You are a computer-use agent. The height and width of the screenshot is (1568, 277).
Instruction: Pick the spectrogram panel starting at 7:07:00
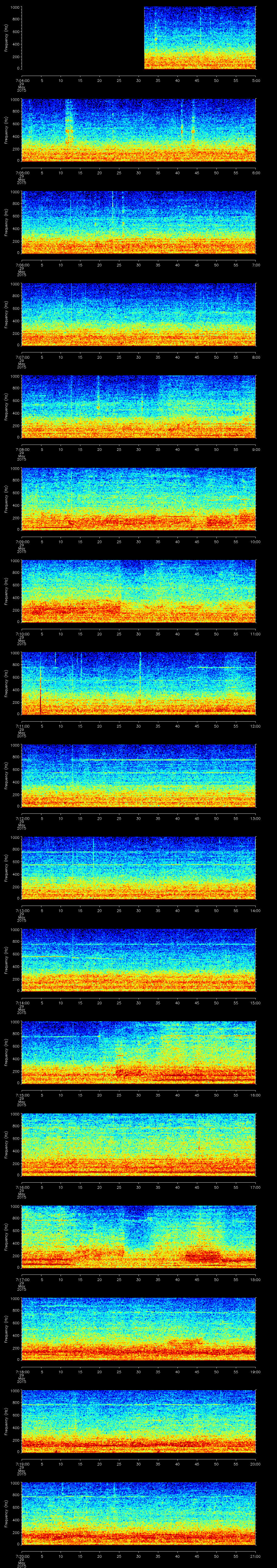(139, 315)
